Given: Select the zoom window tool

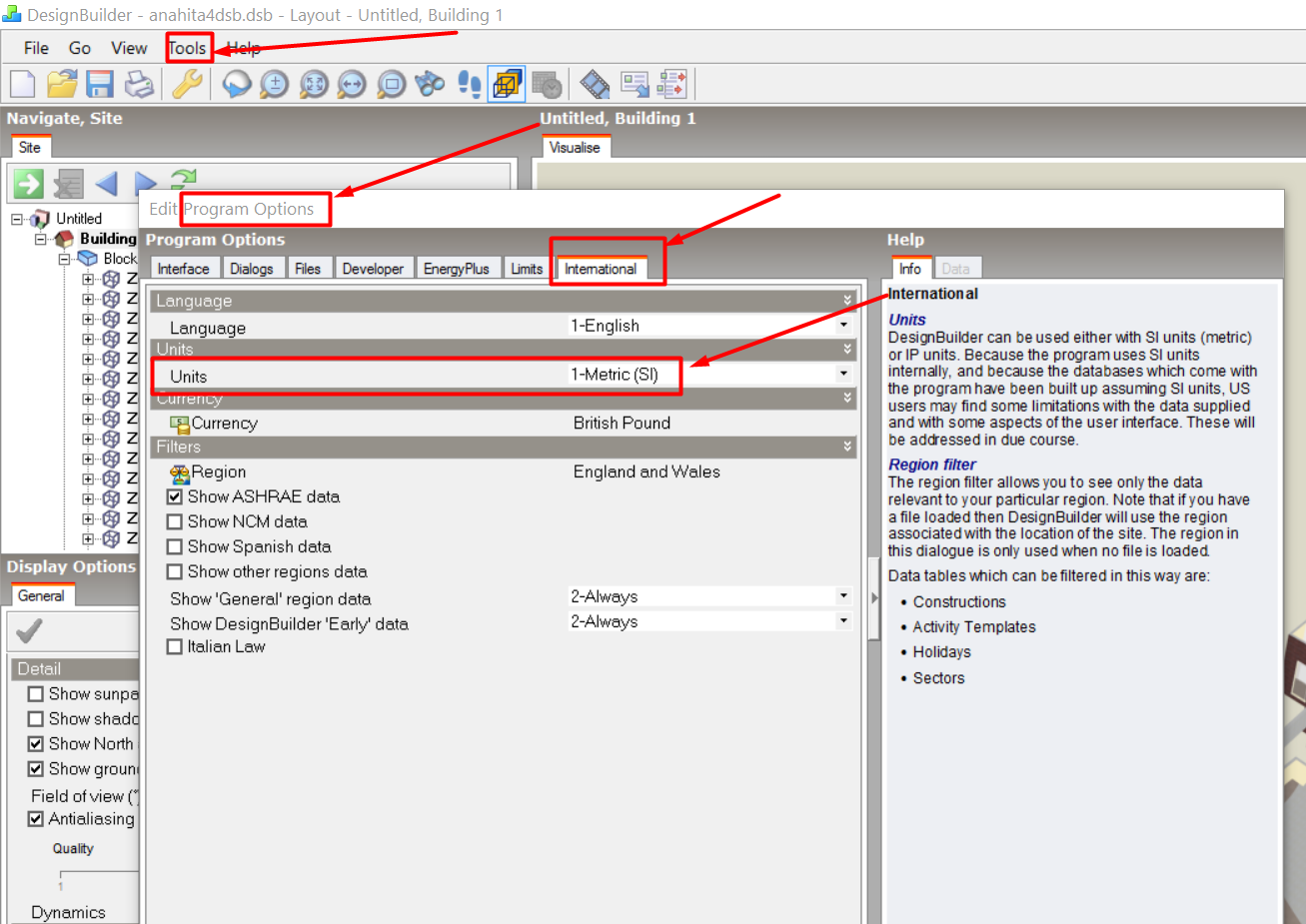Looking at the screenshot, I should tap(392, 84).
